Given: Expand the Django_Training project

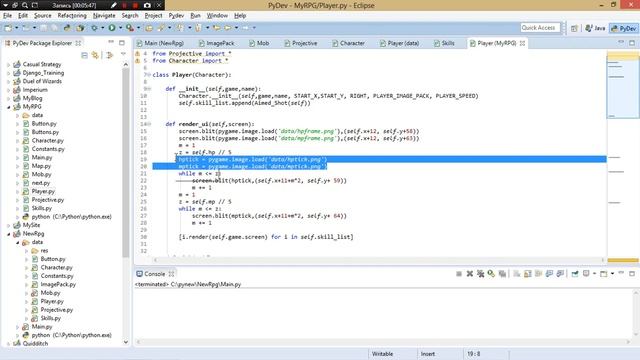Looking at the screenshot, I should (x=9, y=73).
